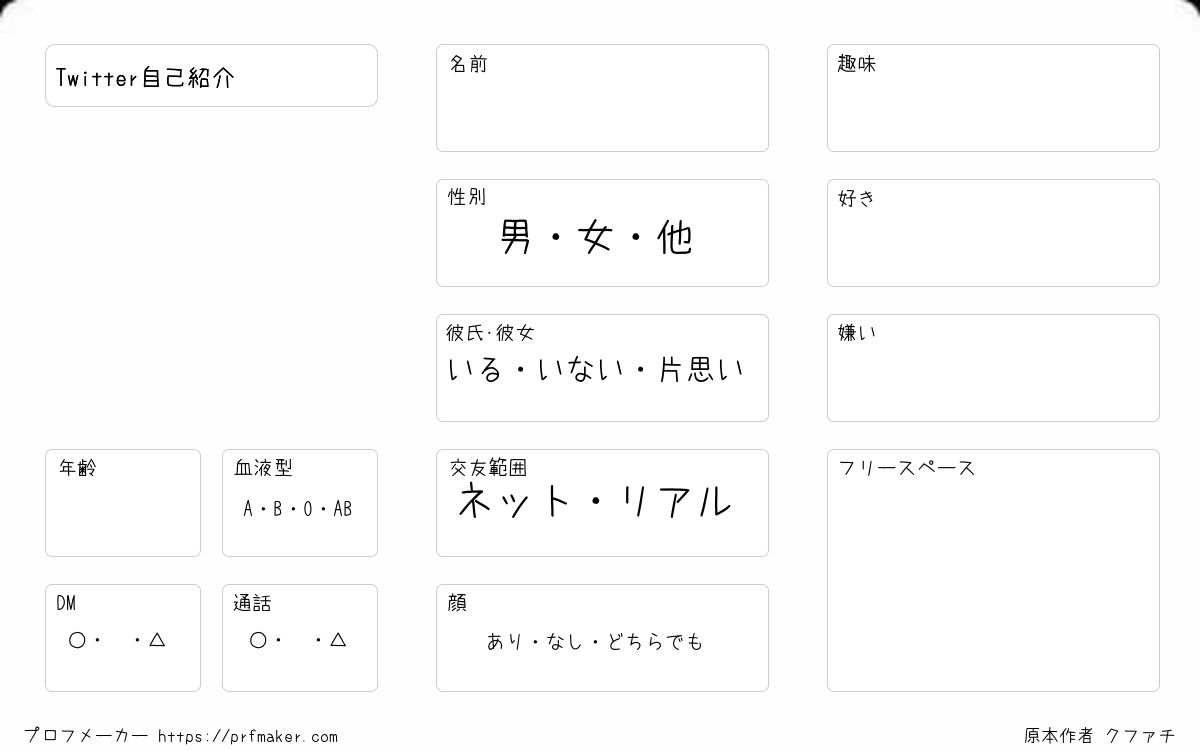Click the ○ symbol under 通話
The image size is (1200, 750).
coord(258,640)
